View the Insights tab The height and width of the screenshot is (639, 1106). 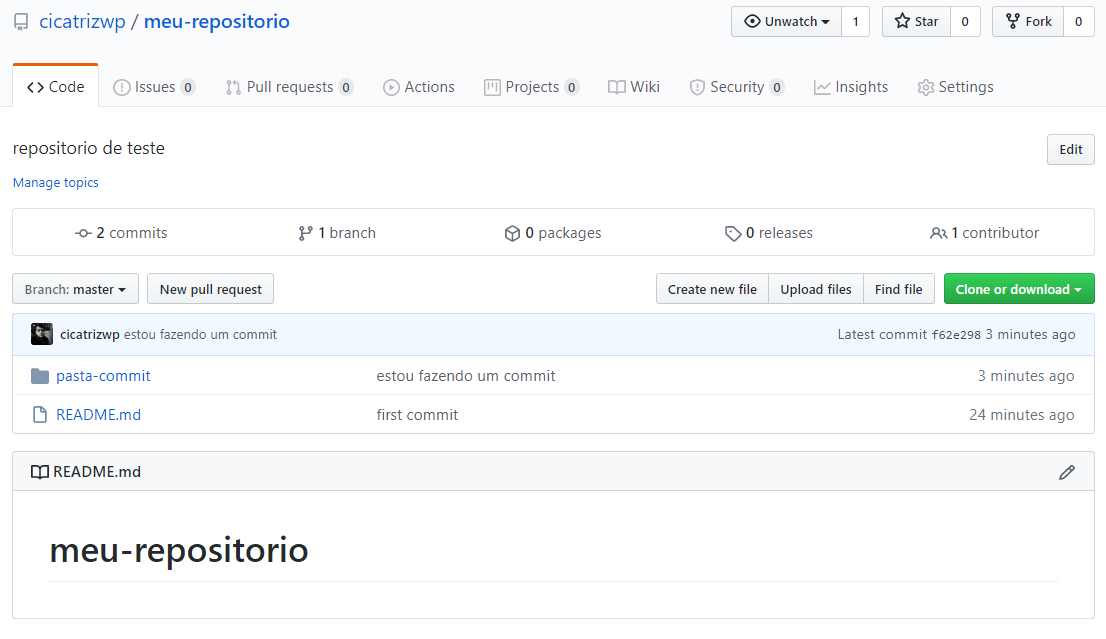(x=851, y=87)
